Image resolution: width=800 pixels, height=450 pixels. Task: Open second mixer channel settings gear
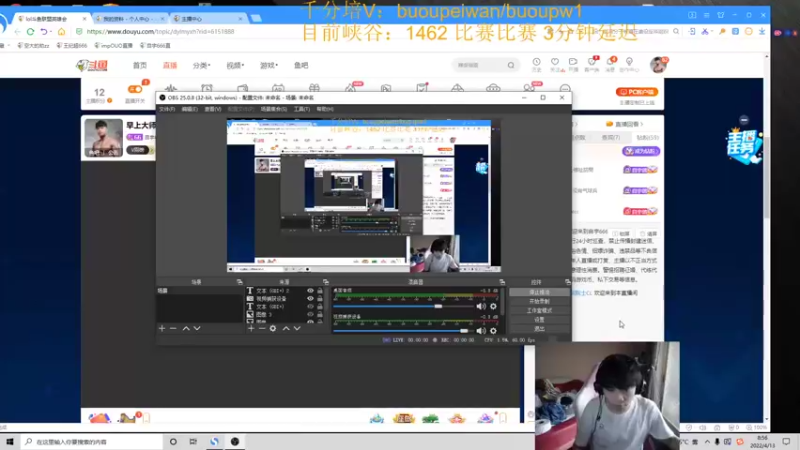[493, 331]
